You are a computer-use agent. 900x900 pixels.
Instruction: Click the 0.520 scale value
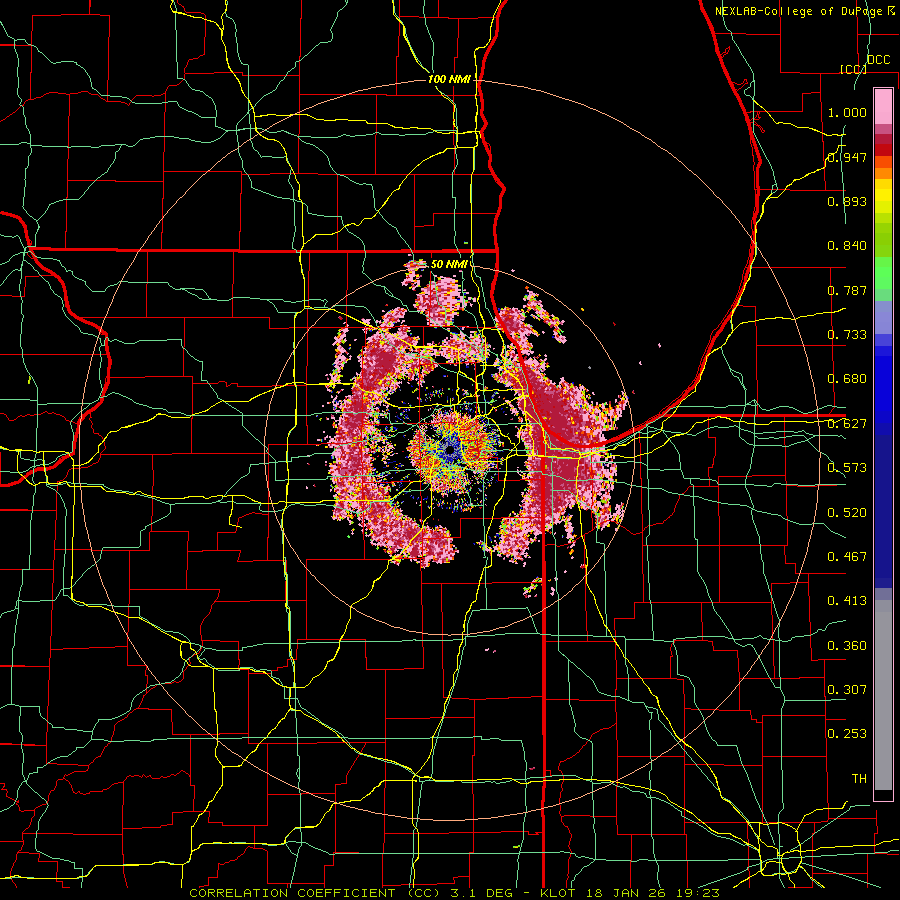click(x=847, y=513)
